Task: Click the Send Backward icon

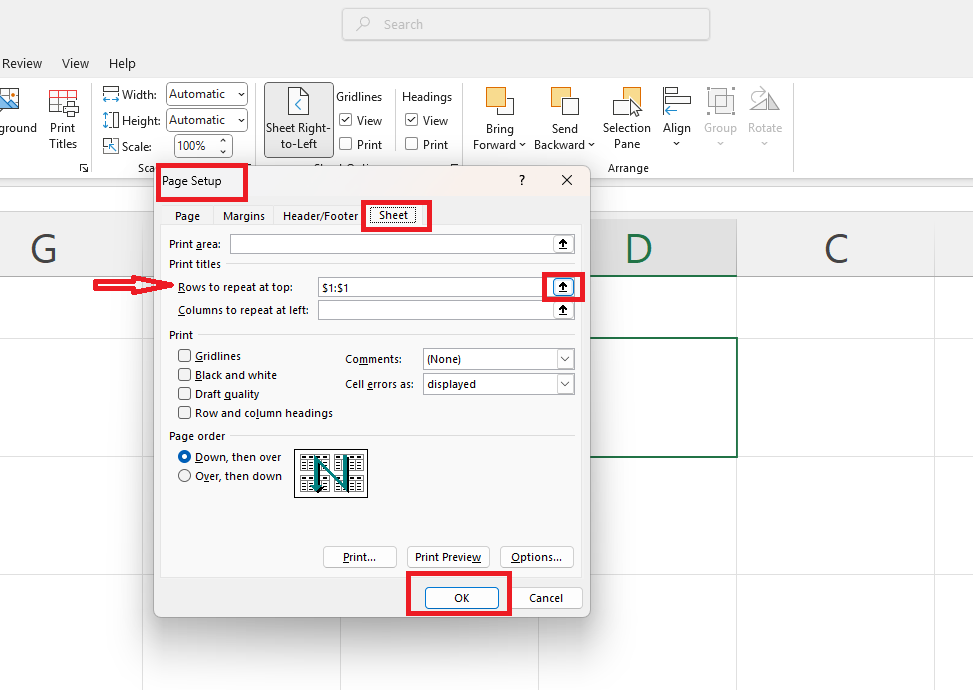Action: [564, 103]
